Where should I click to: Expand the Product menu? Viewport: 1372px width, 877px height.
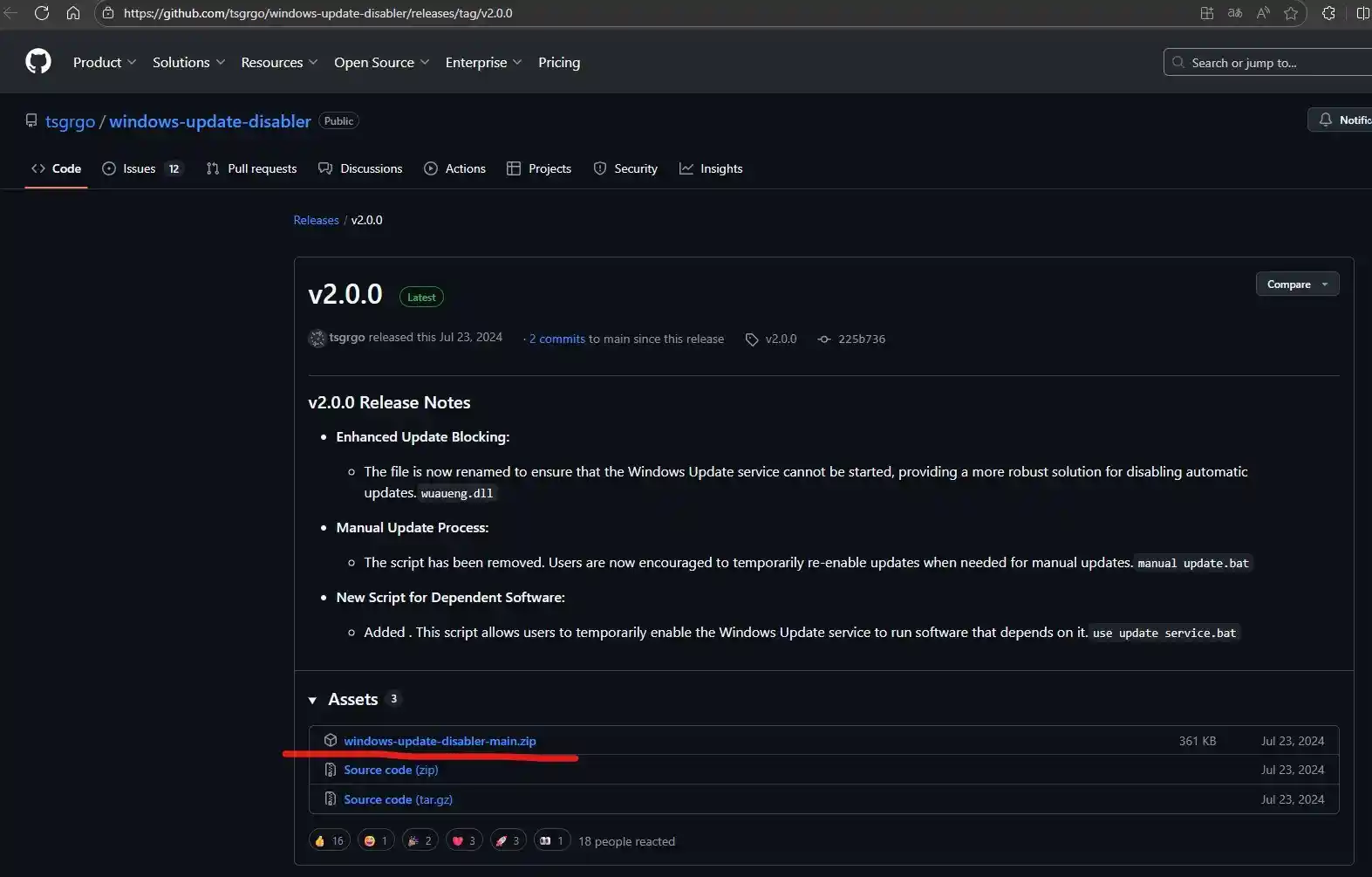pyautogui.click(x=104, y=63)
